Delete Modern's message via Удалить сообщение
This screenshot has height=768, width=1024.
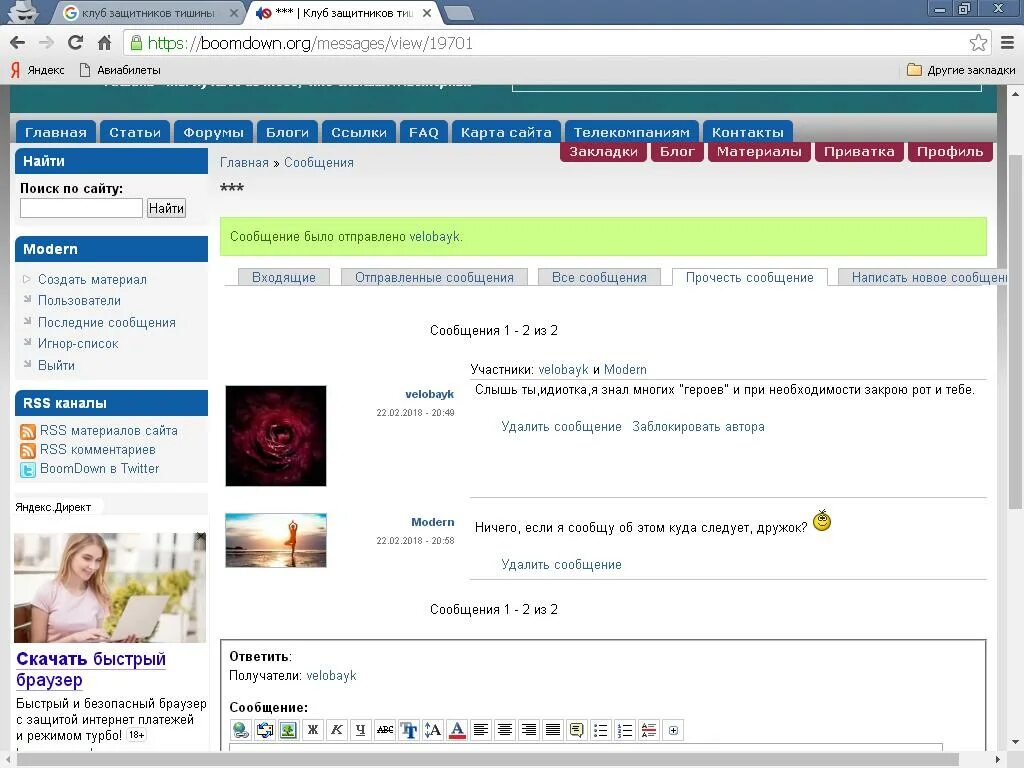pyautogui.click(x=561, y=564)
